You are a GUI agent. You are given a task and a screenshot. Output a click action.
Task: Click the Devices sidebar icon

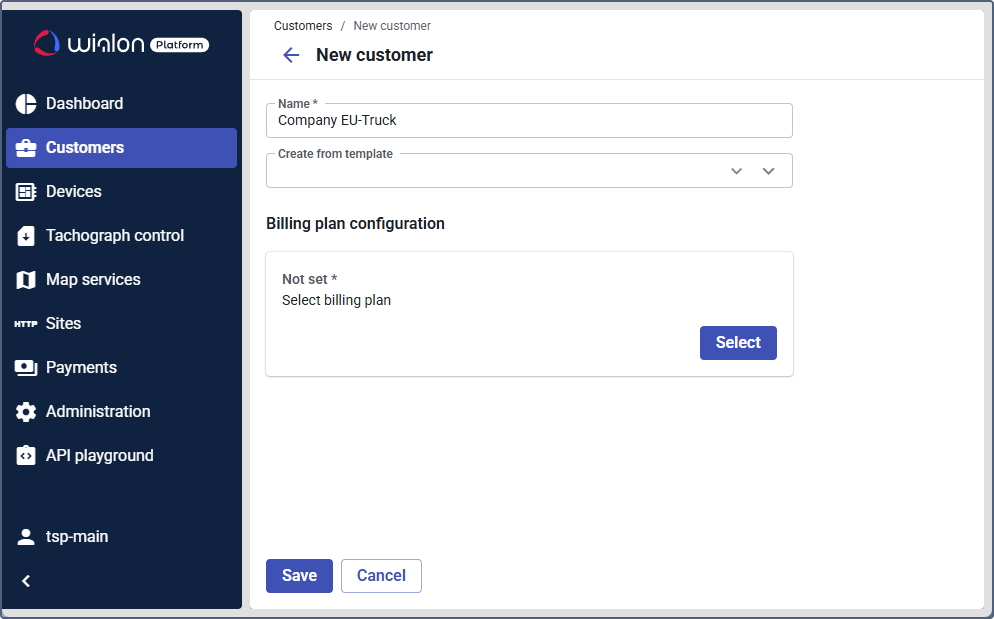[26, 192]
